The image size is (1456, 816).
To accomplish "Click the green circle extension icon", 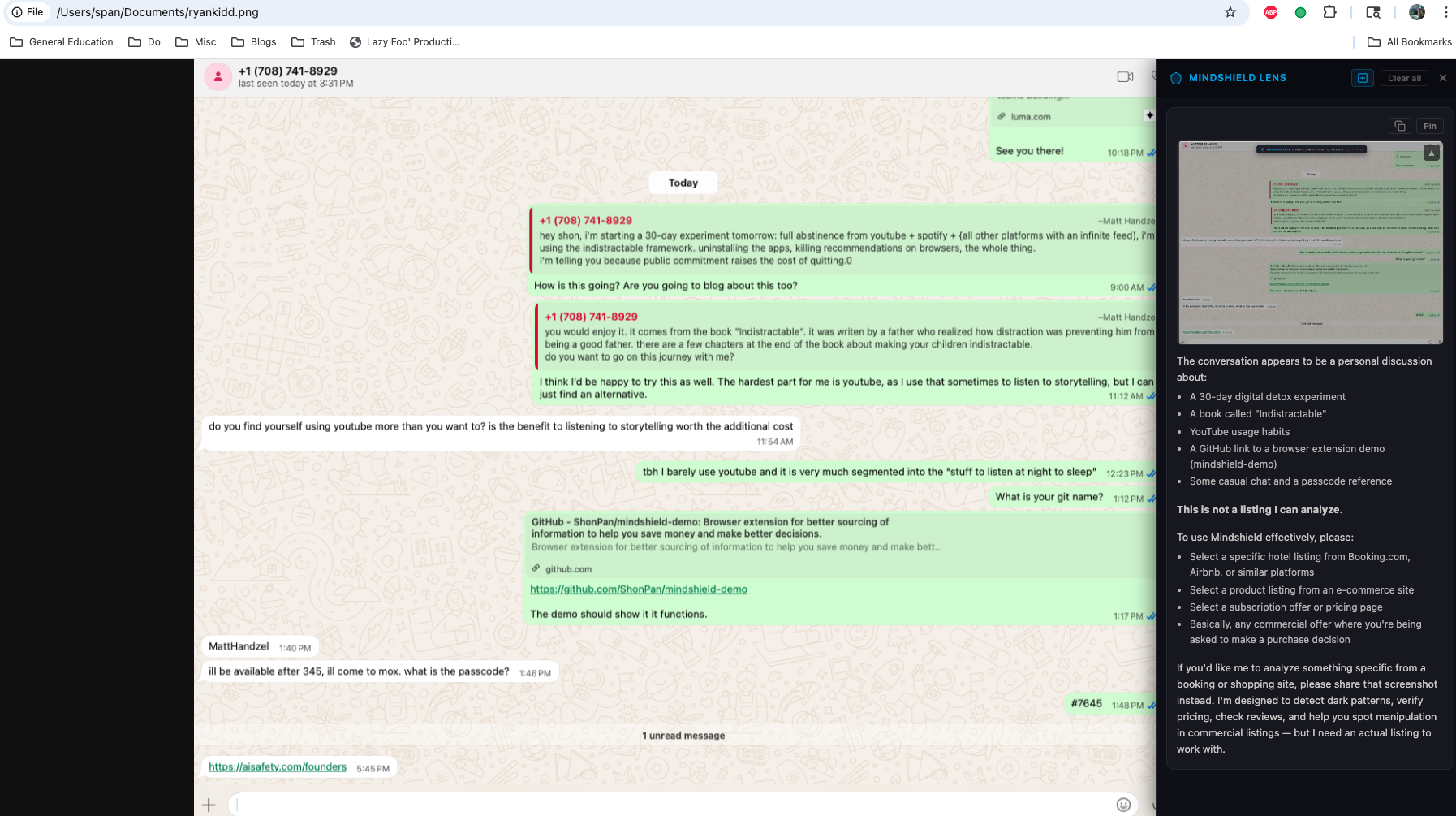I will pyautogui.click(x=1300, y=12).
